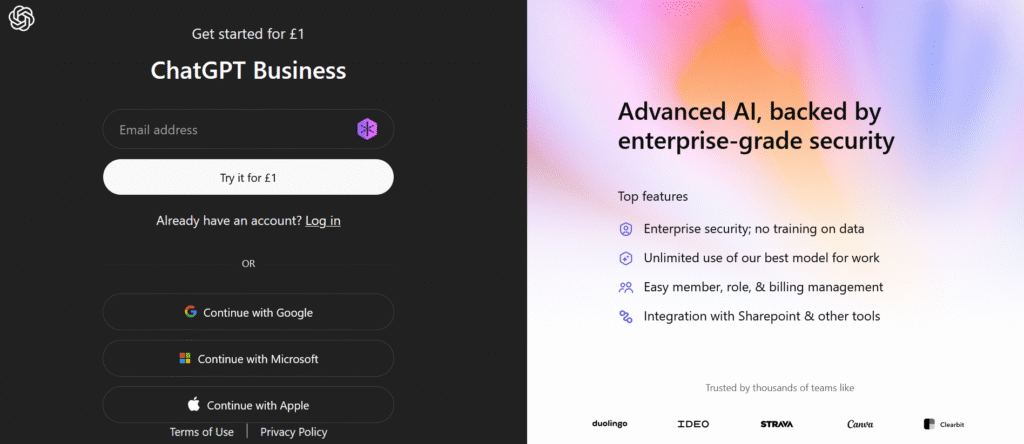Click the Microsoft logo icon

(x=184, y=358)
